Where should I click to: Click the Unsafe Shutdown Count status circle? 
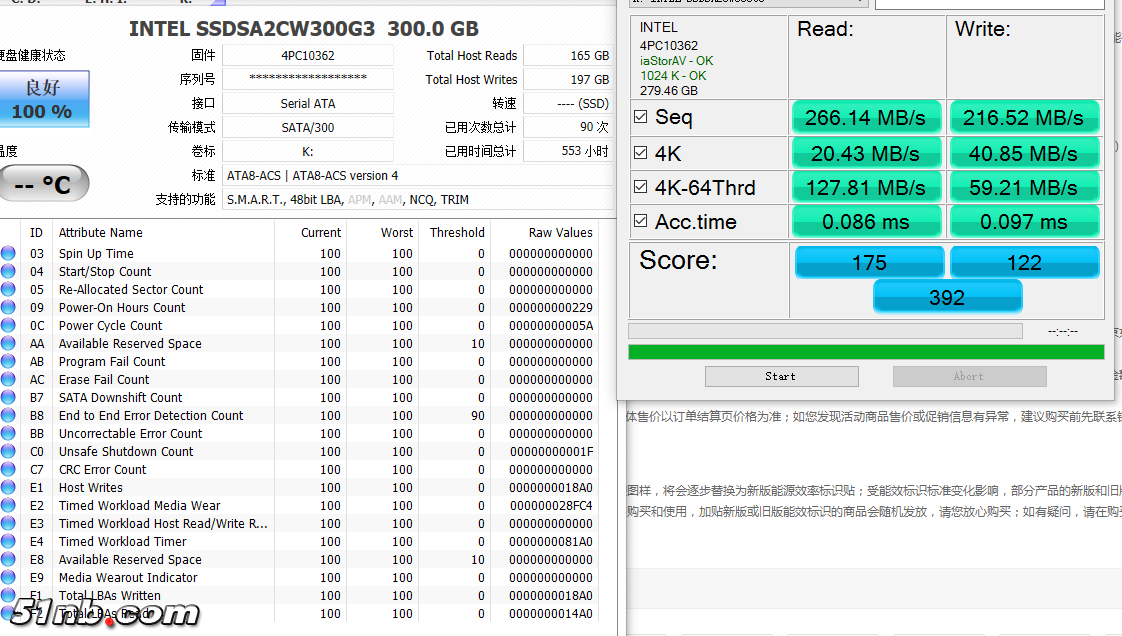pyautogui.click(x=8, y=451)
